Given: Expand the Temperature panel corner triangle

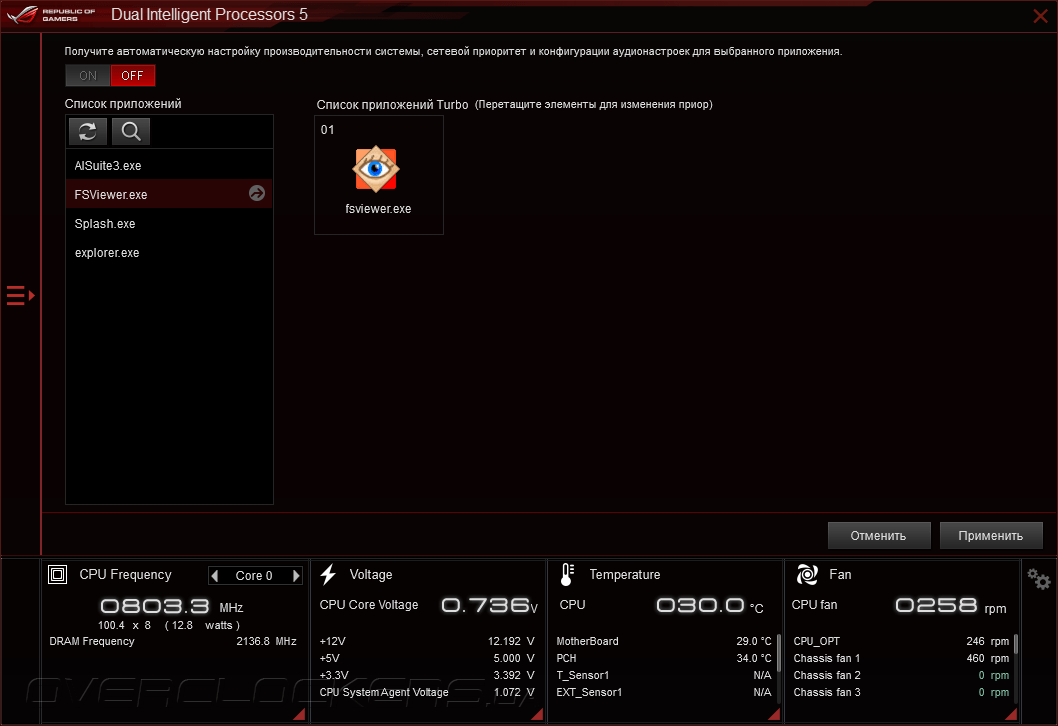Looking at the screenshot, I should pyautogui.click(x=774, y=715).
